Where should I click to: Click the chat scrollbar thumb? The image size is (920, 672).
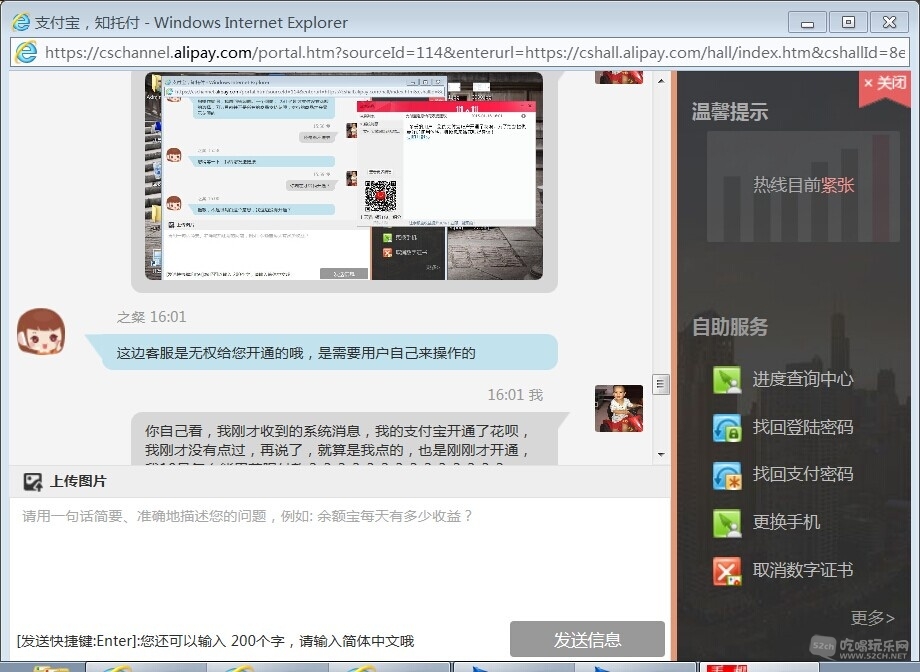[661, 384]
